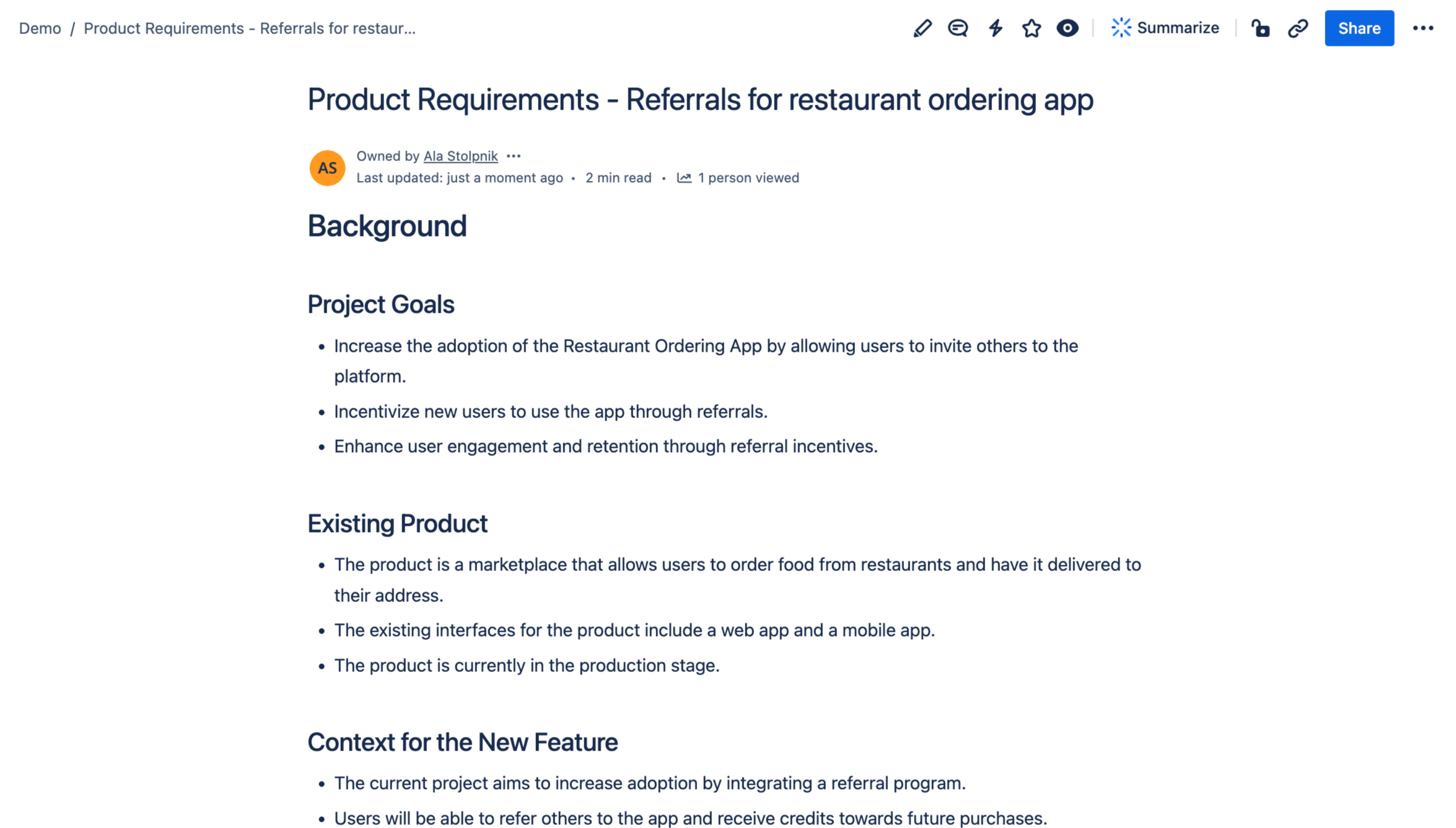
Task: Copy the page link via the chain icon
Action: (1298, 28)
